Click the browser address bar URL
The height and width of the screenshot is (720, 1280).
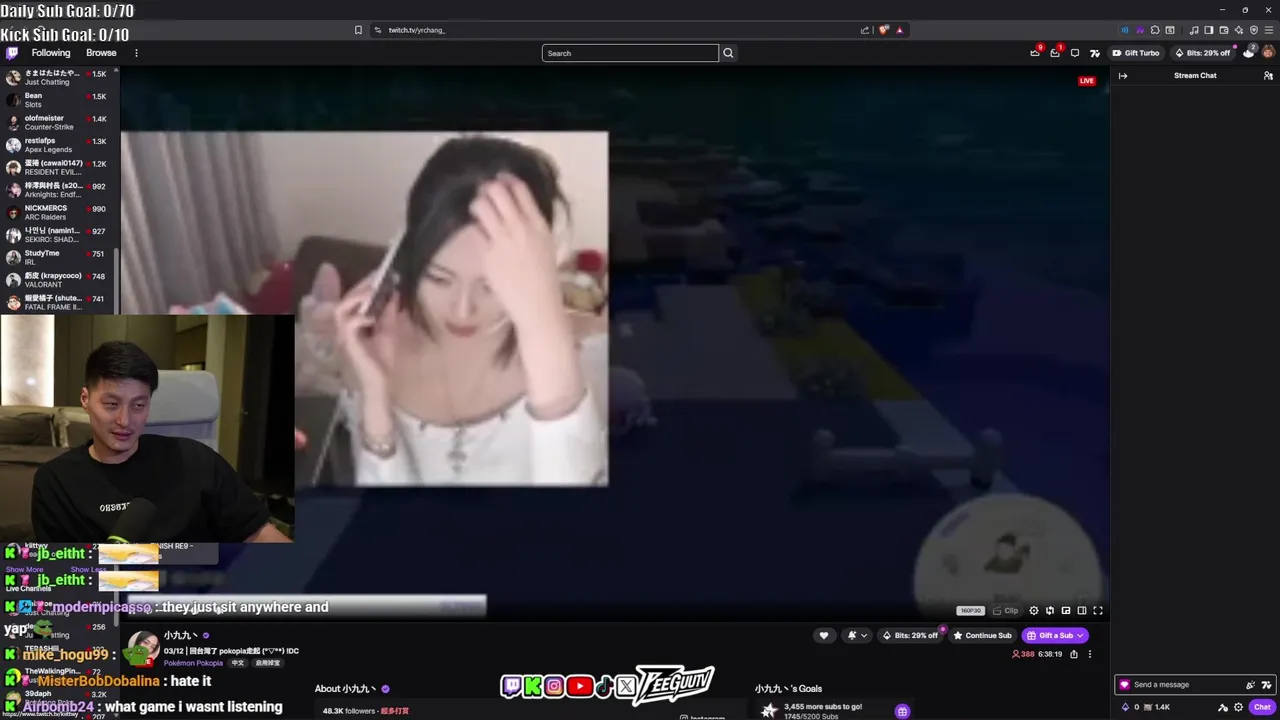coord(417,30)
